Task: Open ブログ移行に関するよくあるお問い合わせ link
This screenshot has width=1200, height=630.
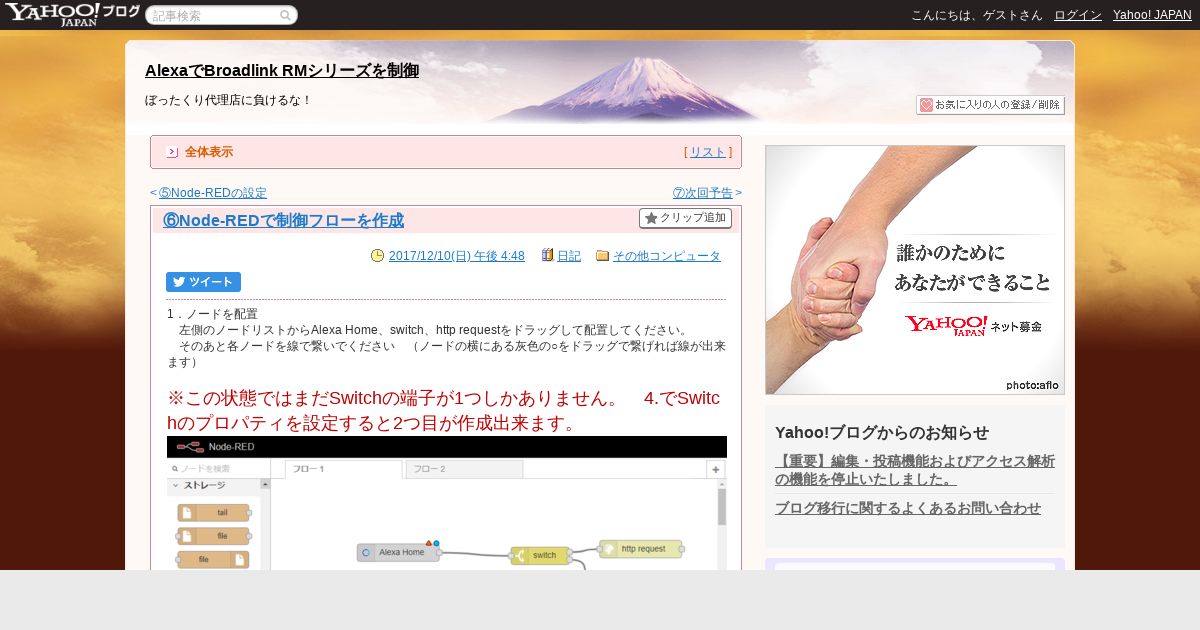Action: [908, 508]
